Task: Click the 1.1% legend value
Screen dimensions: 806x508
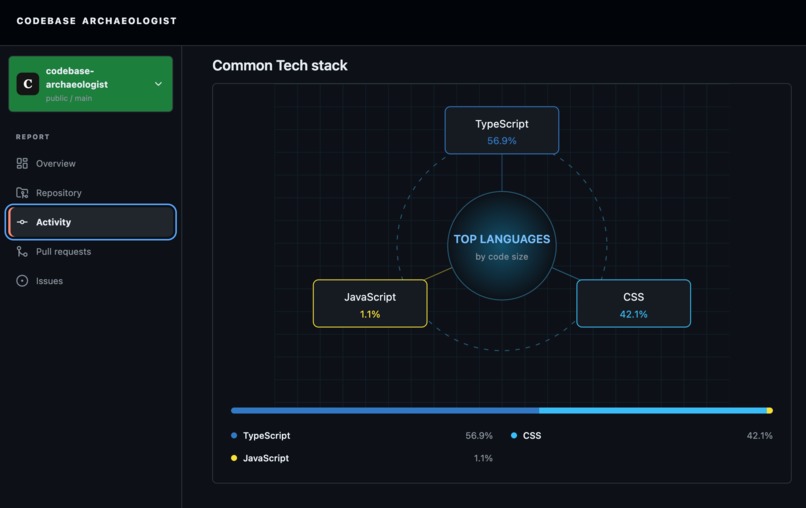Action: tap(483, 458)
